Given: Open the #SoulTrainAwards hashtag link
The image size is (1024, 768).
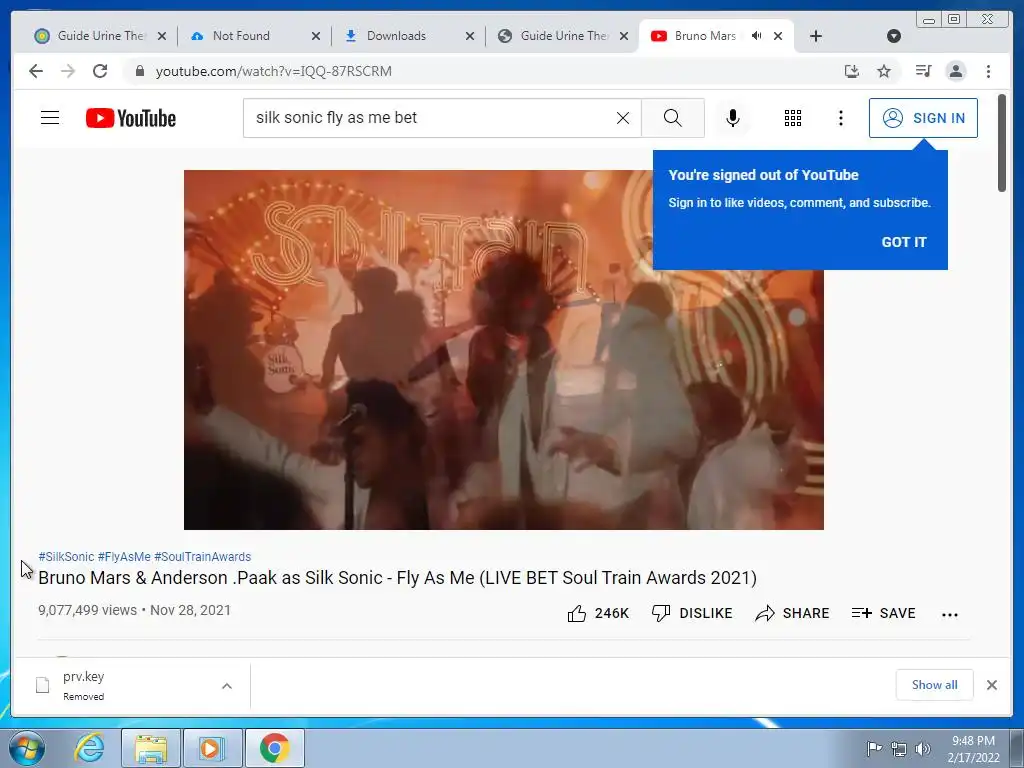Looking at the screenshot, I should (x=202, y=556).
